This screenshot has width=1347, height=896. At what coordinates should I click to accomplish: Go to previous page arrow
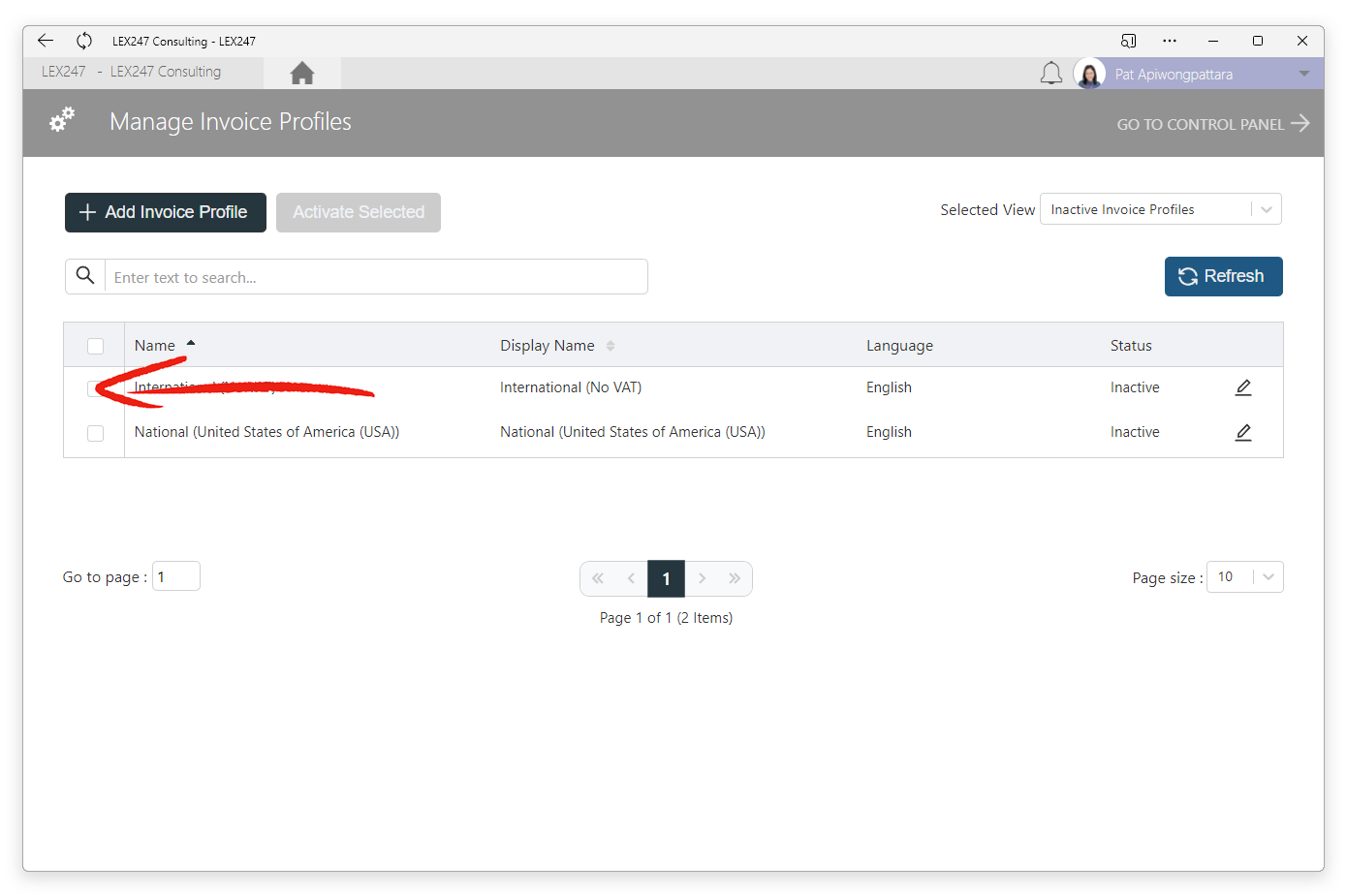point(631,578)
